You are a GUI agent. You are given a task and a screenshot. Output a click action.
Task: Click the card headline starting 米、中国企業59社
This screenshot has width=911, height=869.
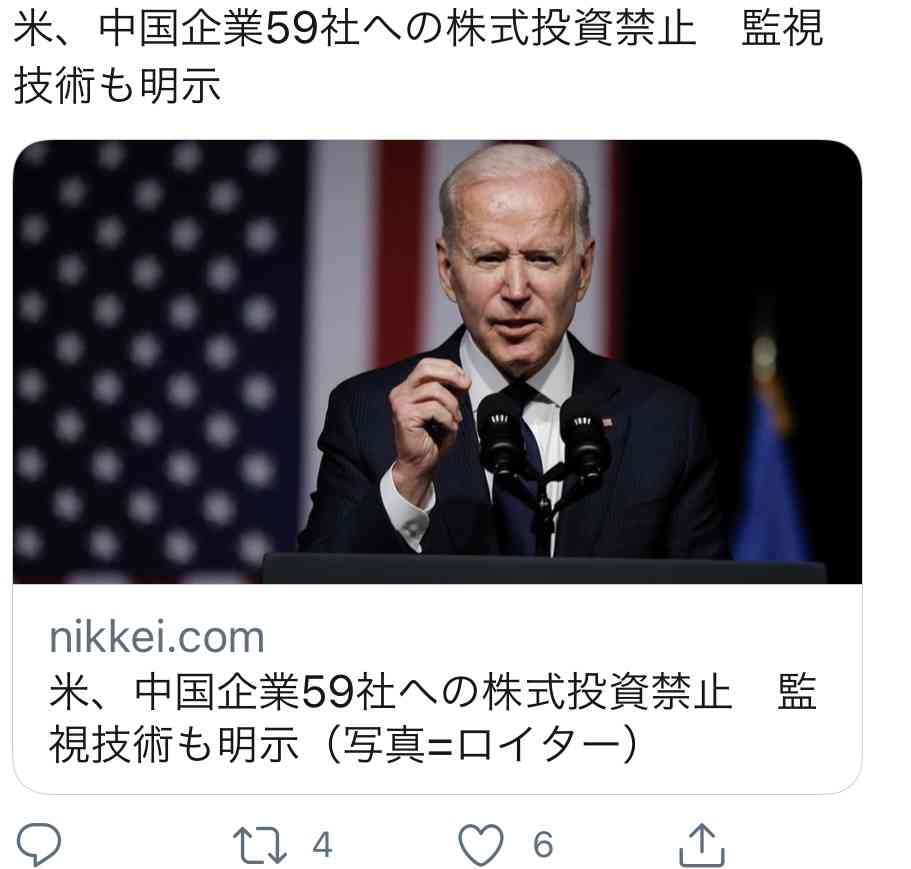coord(390,692)
